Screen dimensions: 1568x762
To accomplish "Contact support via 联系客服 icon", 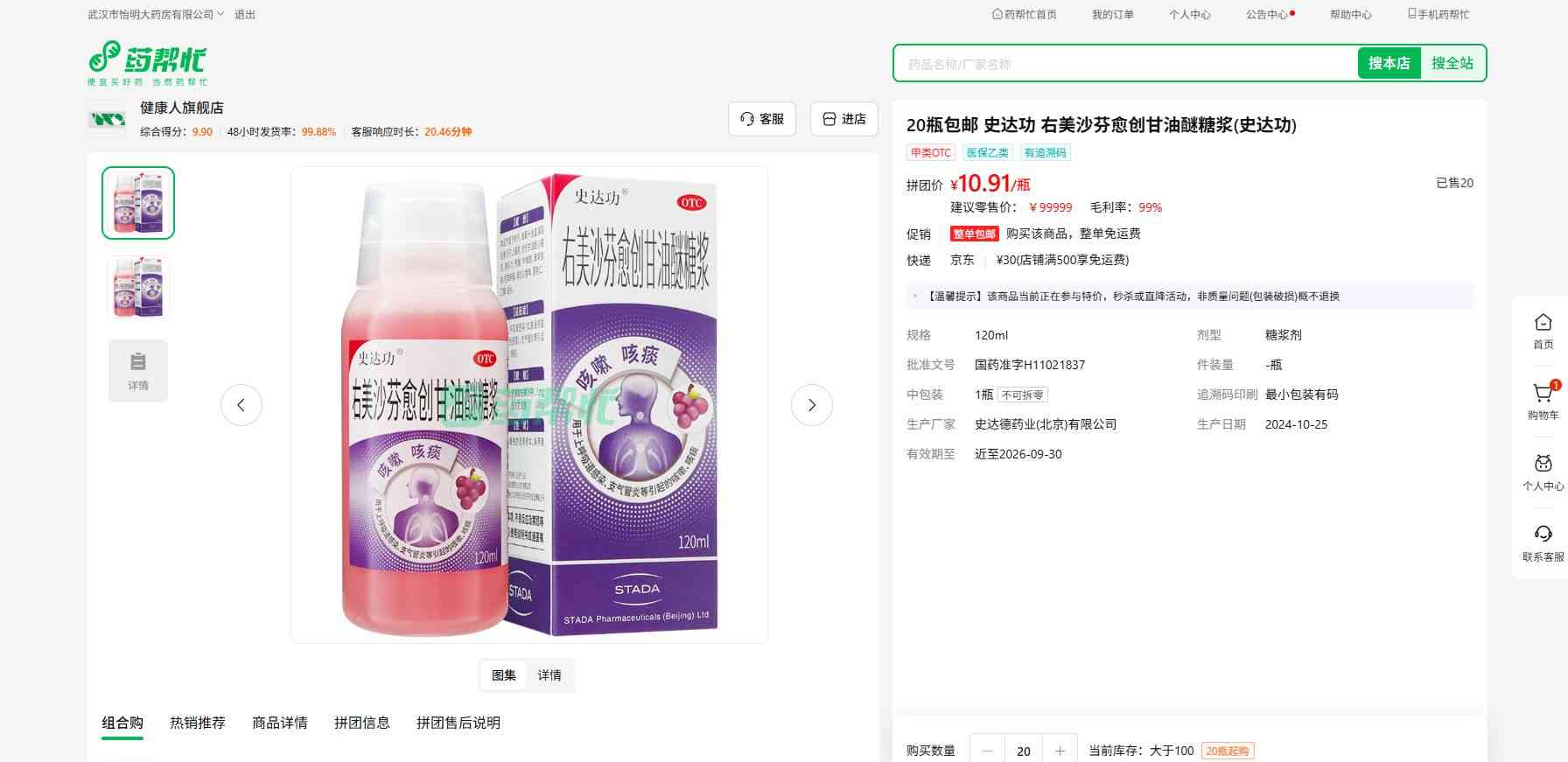I will [x=1543, y=543].
